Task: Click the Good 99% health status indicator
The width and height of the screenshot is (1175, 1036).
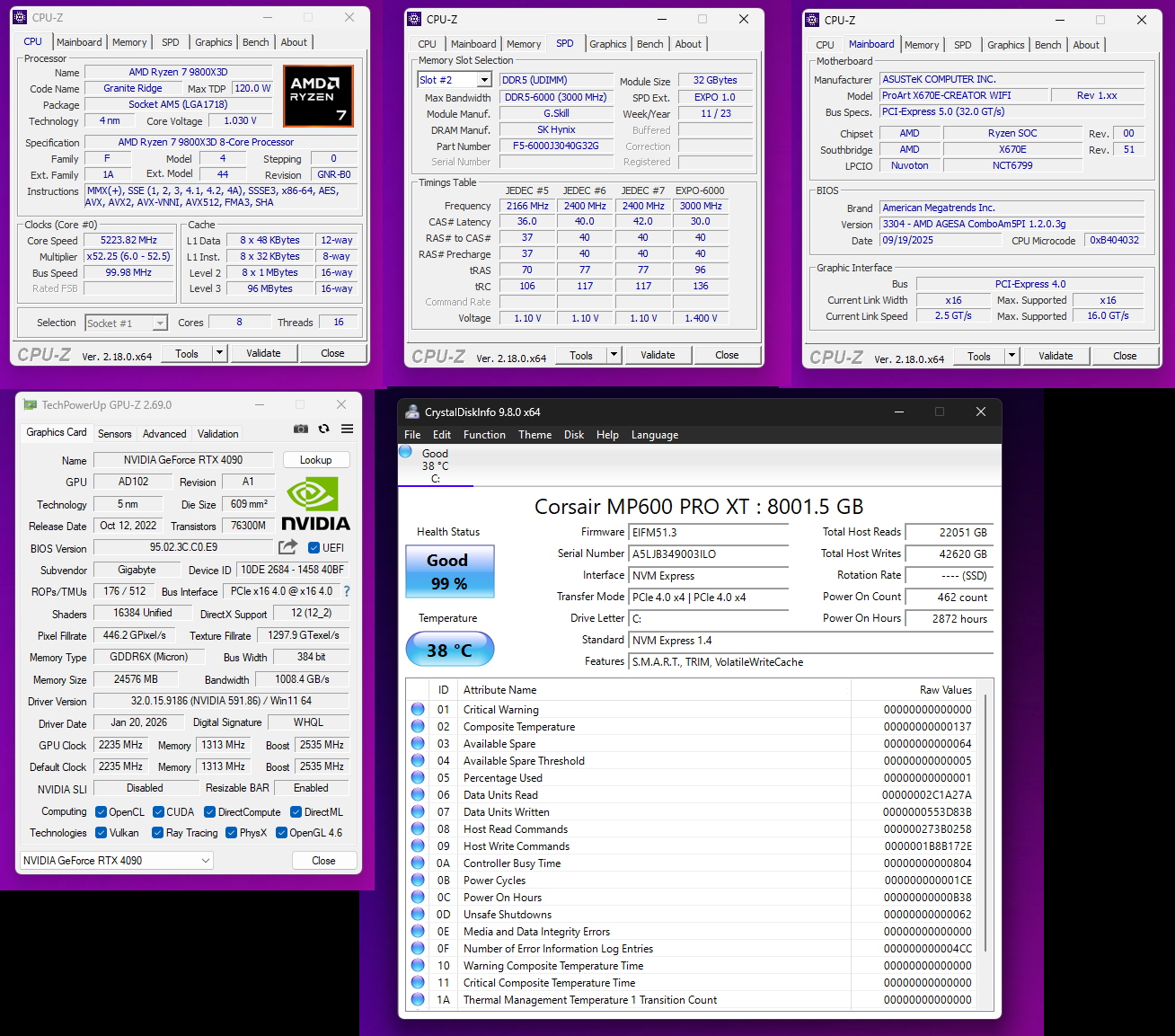Action: coord(449,571)
